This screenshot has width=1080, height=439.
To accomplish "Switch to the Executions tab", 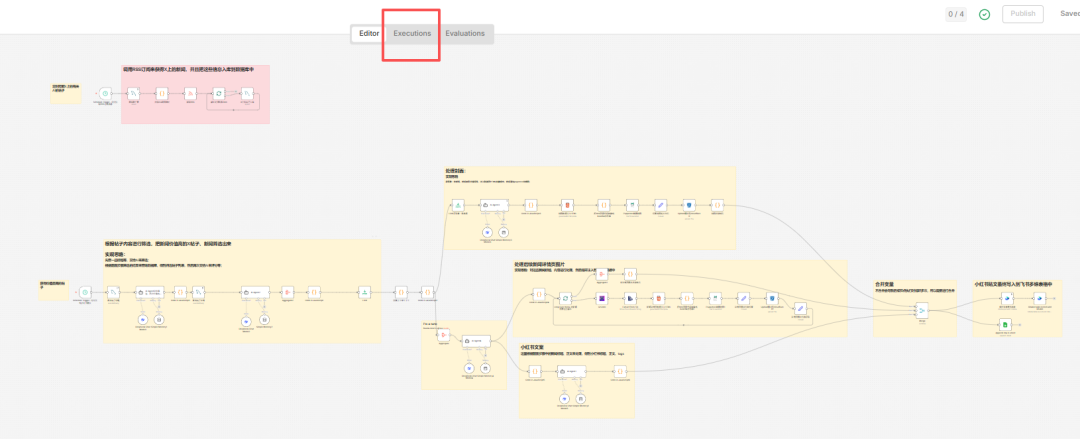I will [412, 34].
